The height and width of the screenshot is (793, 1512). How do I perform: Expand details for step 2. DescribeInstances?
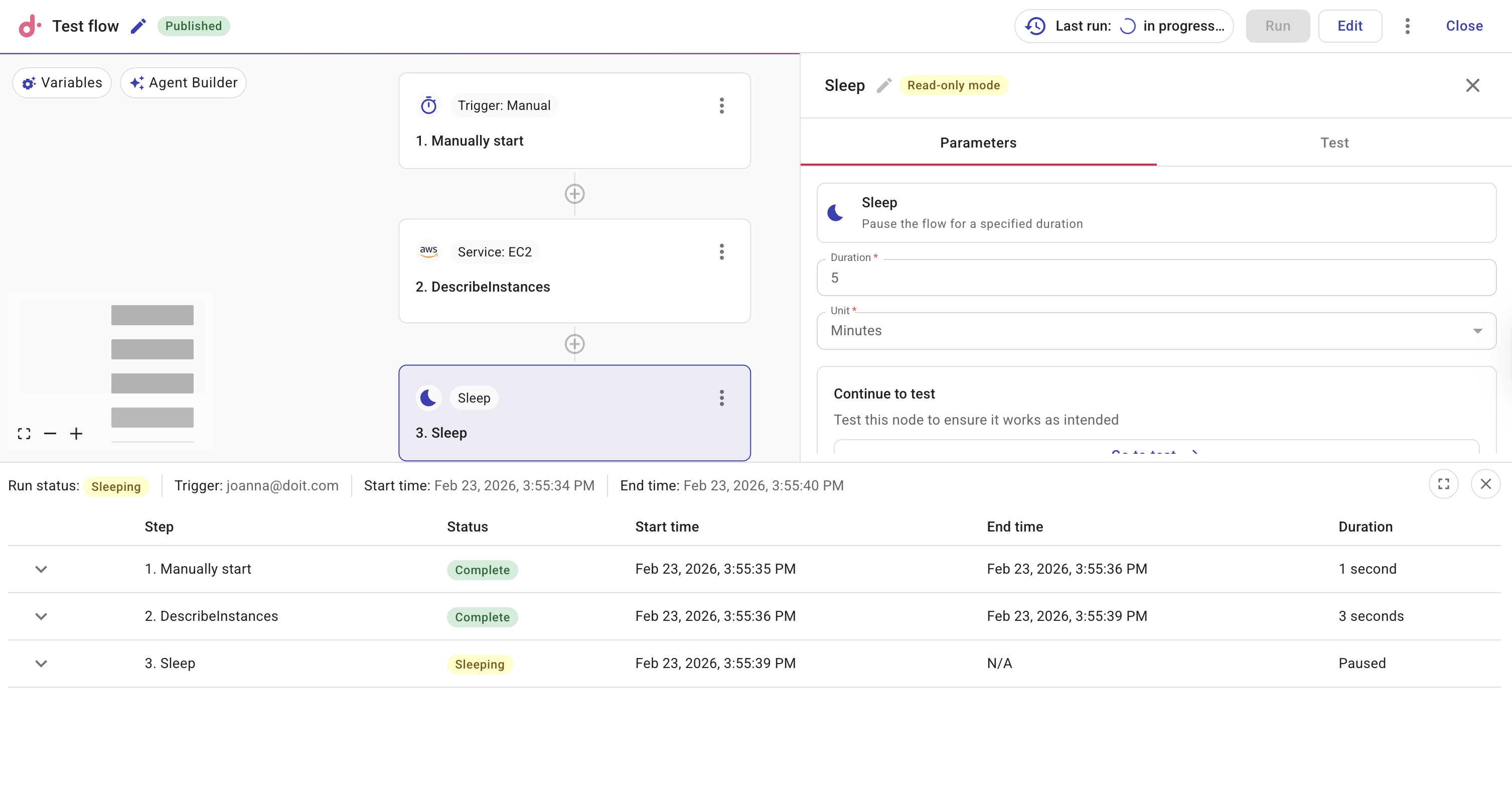(x=41, y=616)
